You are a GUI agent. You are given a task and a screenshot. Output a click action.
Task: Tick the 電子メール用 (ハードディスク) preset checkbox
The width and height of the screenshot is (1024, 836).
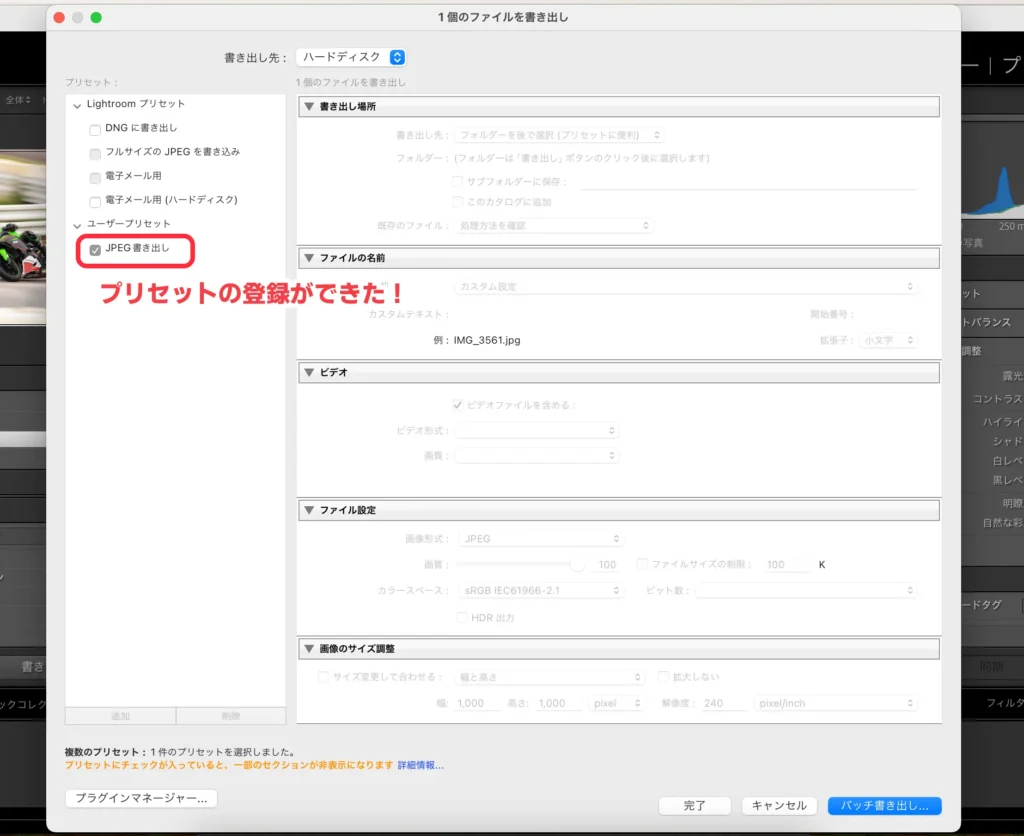(95, 201)
